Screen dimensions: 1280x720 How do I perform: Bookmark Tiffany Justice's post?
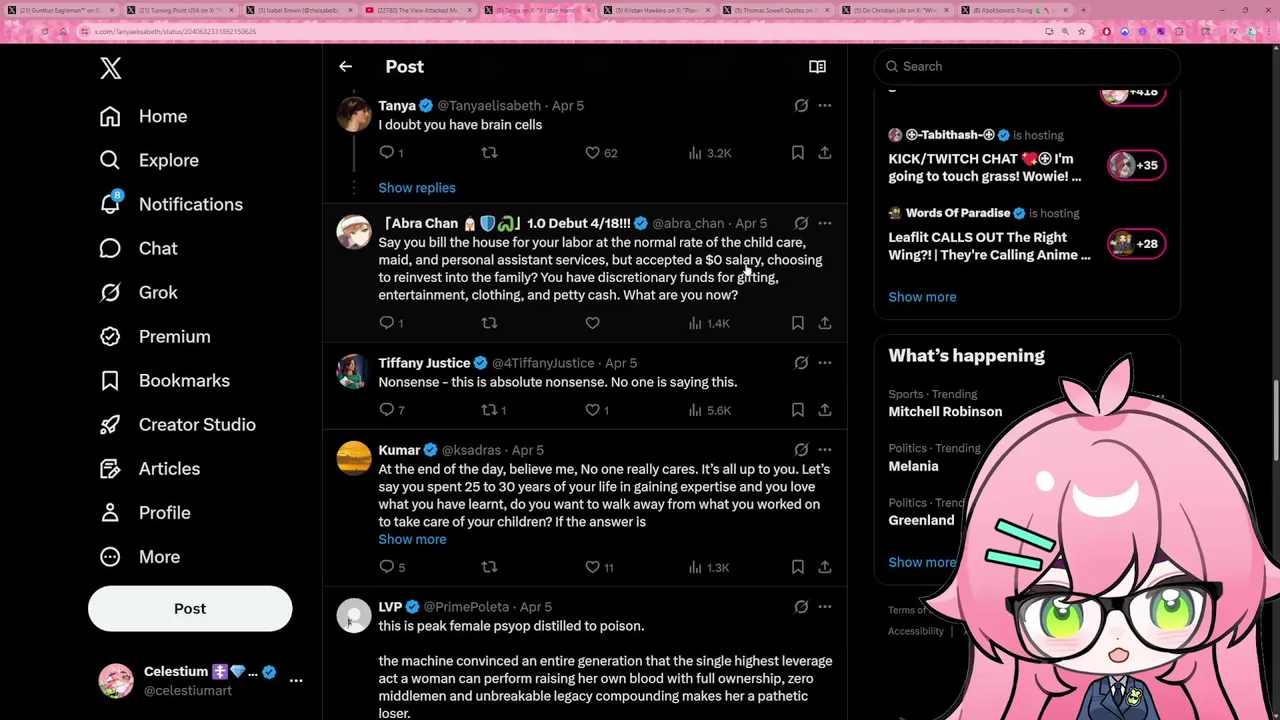pyautogui.click(x=798, y=410)
